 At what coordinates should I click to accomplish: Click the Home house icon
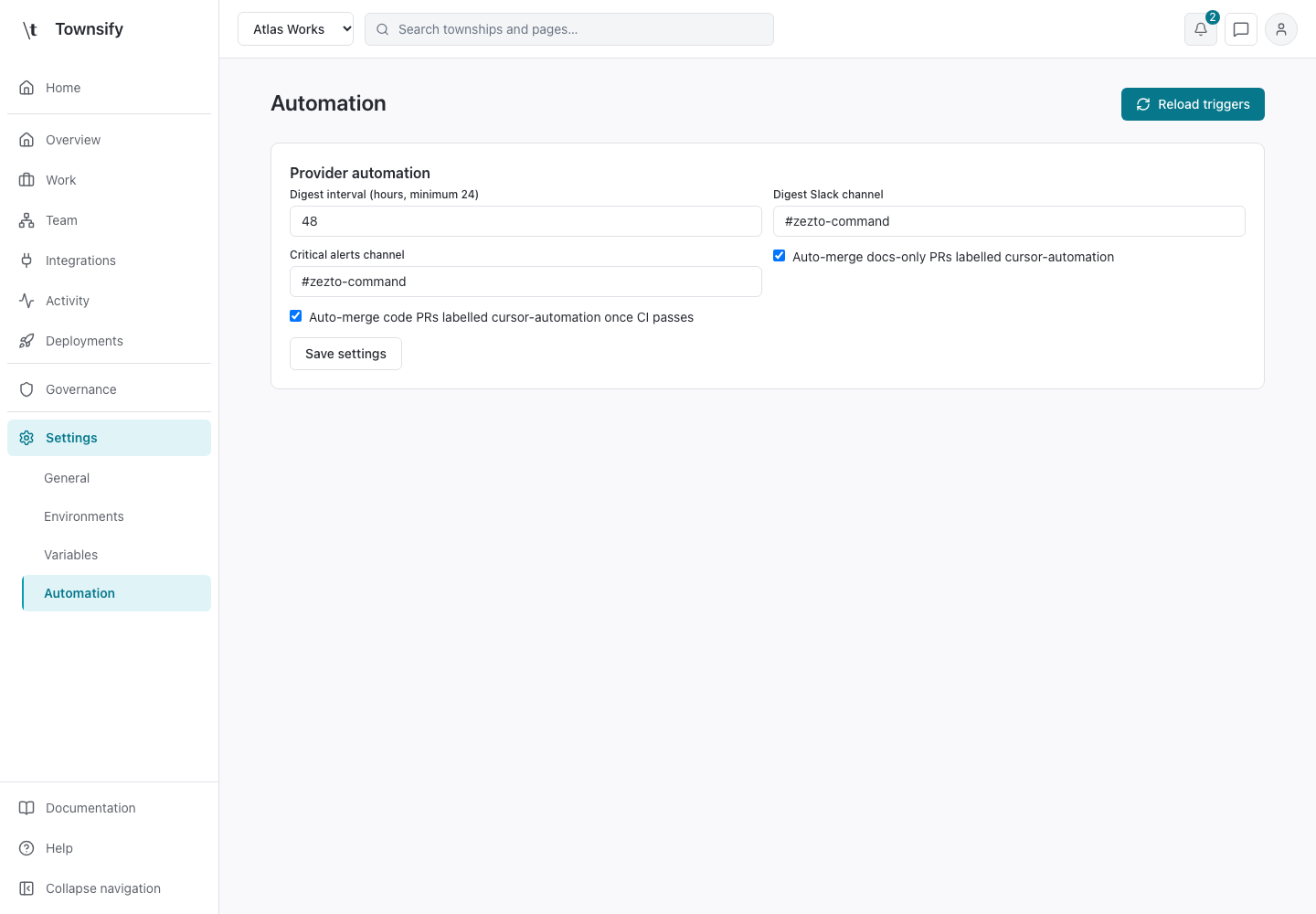click(27, 88)
